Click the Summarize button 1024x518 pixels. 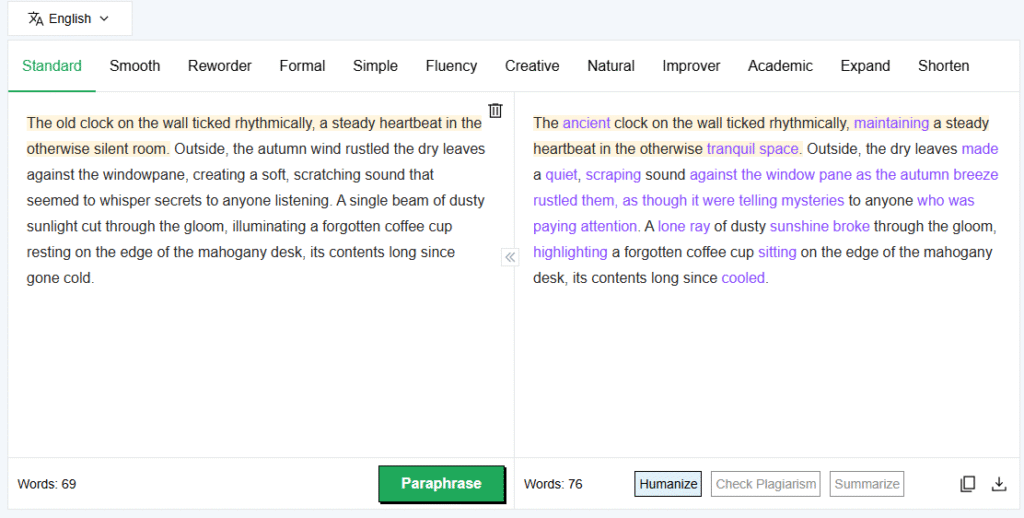coord(866,484)
